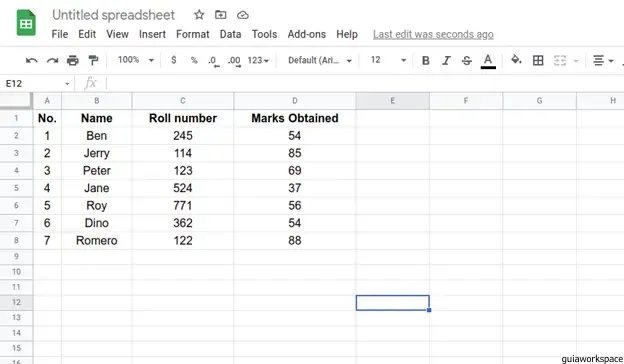Open the Data menu
The width and height of the screenshot is (624, 364).
click(230, 34)
